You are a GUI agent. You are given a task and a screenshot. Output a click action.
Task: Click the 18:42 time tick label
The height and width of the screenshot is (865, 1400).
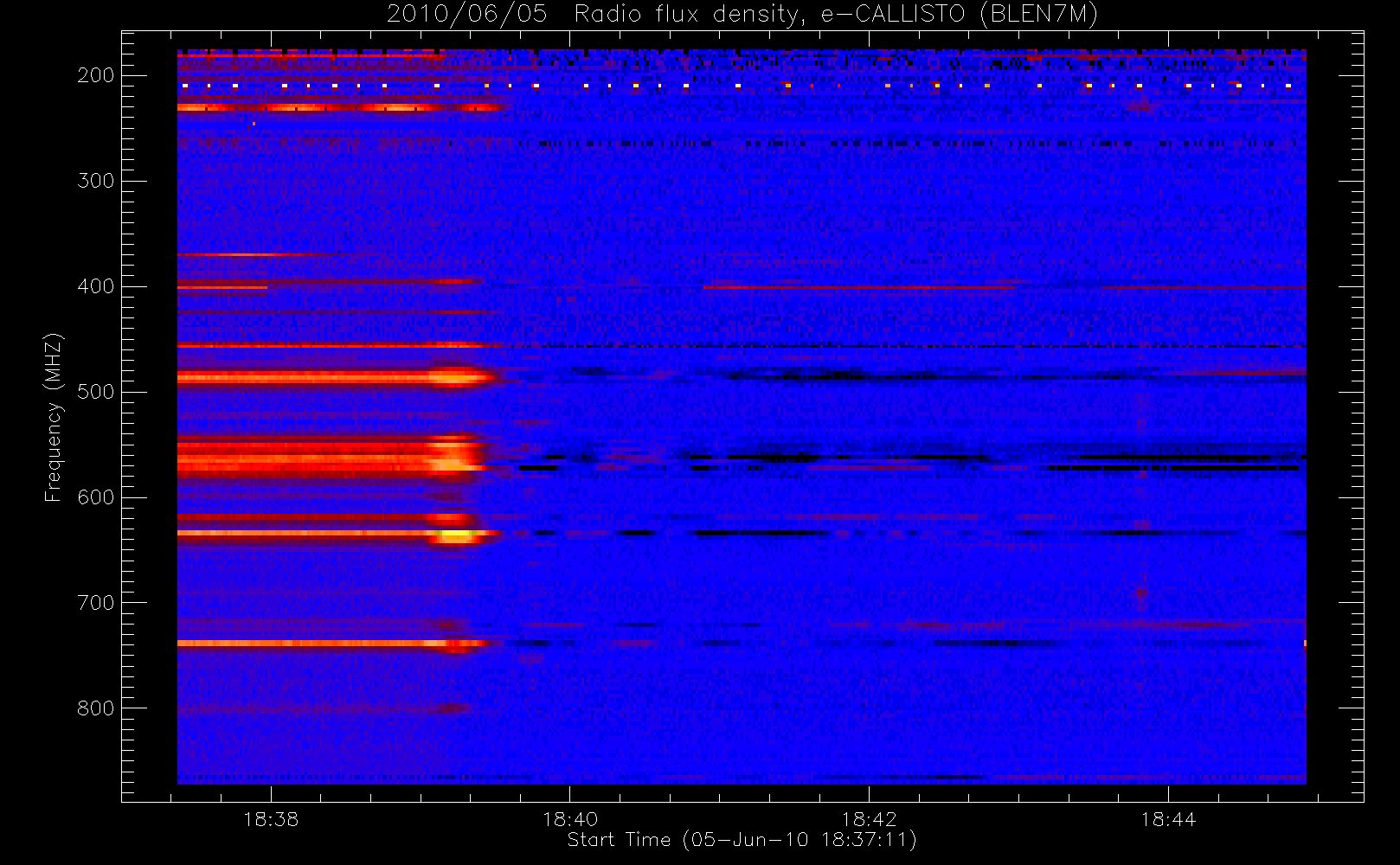[869, 819]
